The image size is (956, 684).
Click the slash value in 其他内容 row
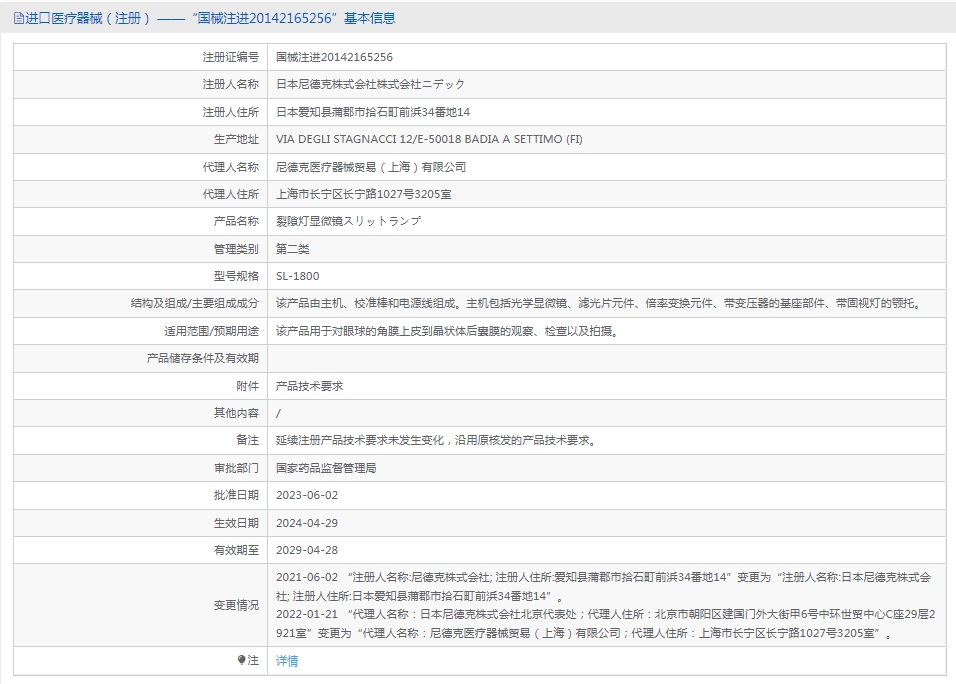point(279,414)
